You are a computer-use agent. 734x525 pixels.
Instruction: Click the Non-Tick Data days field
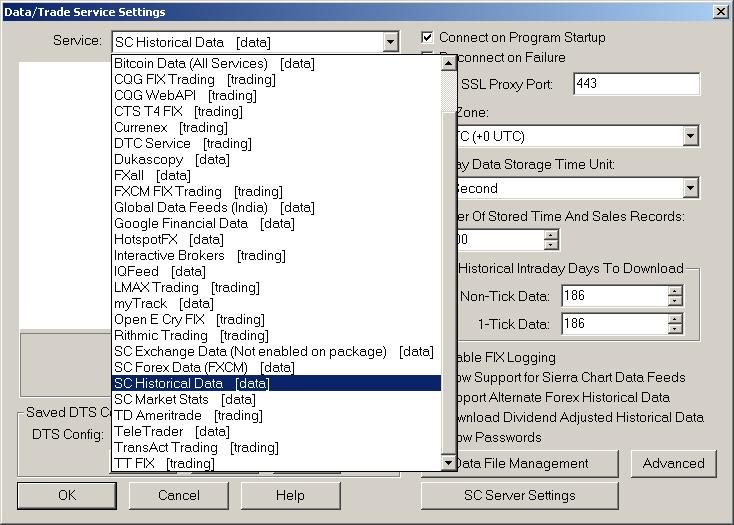click(614, 296)
